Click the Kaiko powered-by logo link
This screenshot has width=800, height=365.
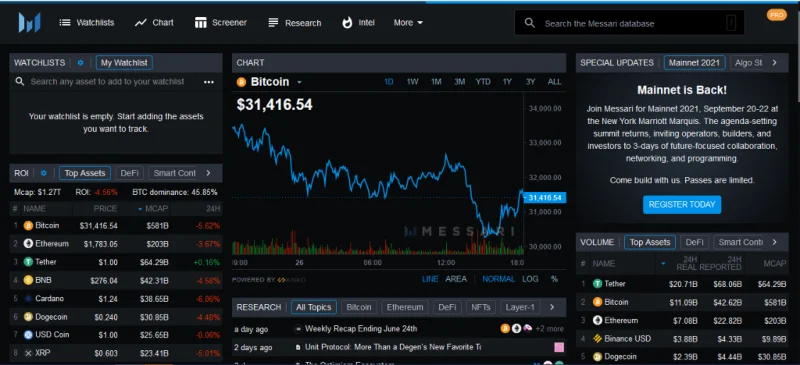[291, 280]
